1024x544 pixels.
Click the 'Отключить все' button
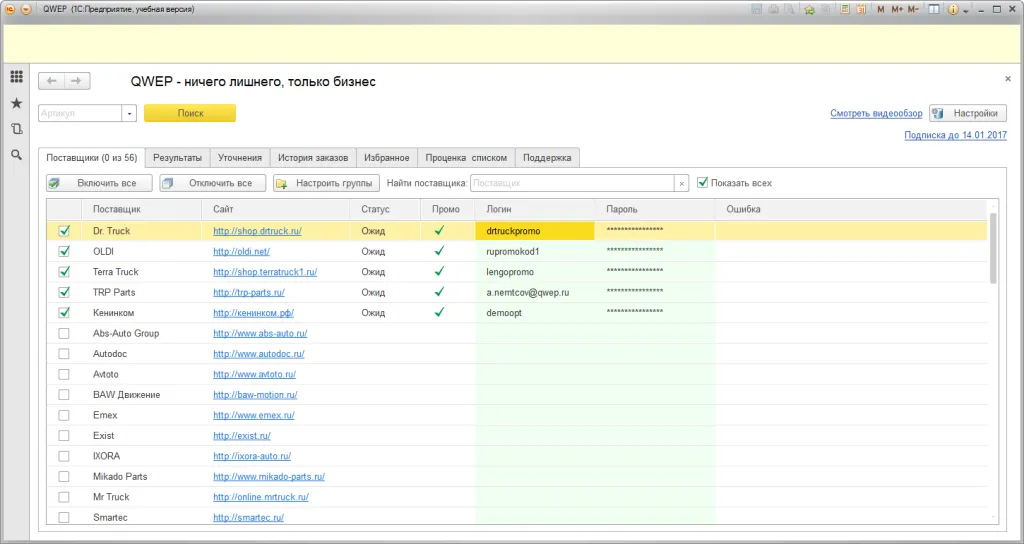[213, 183]
